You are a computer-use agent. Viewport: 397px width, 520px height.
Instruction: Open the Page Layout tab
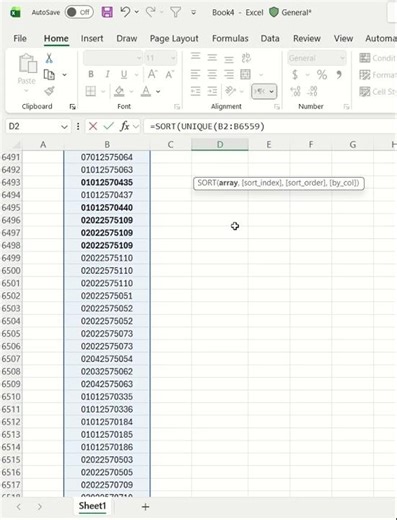(174, 39)
